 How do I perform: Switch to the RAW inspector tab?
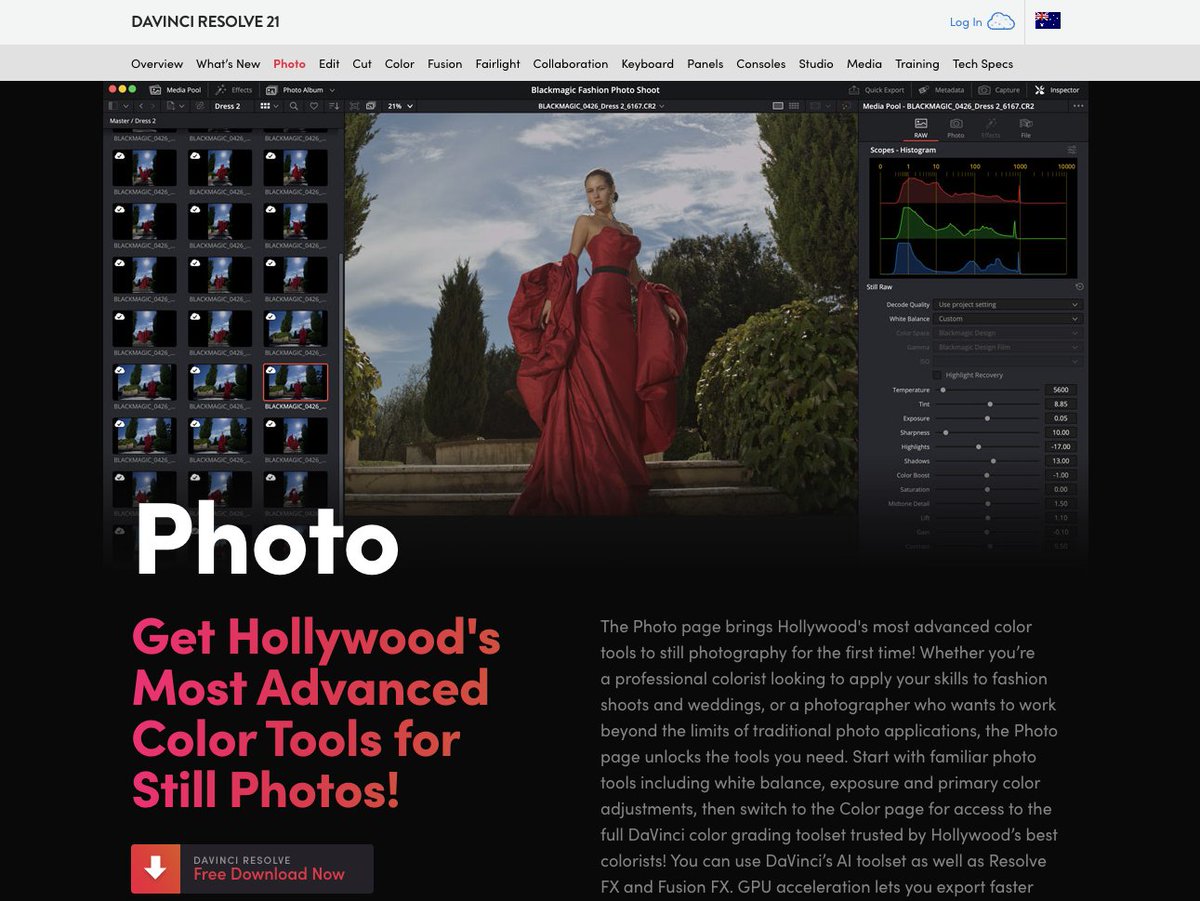tap(920, 128)
